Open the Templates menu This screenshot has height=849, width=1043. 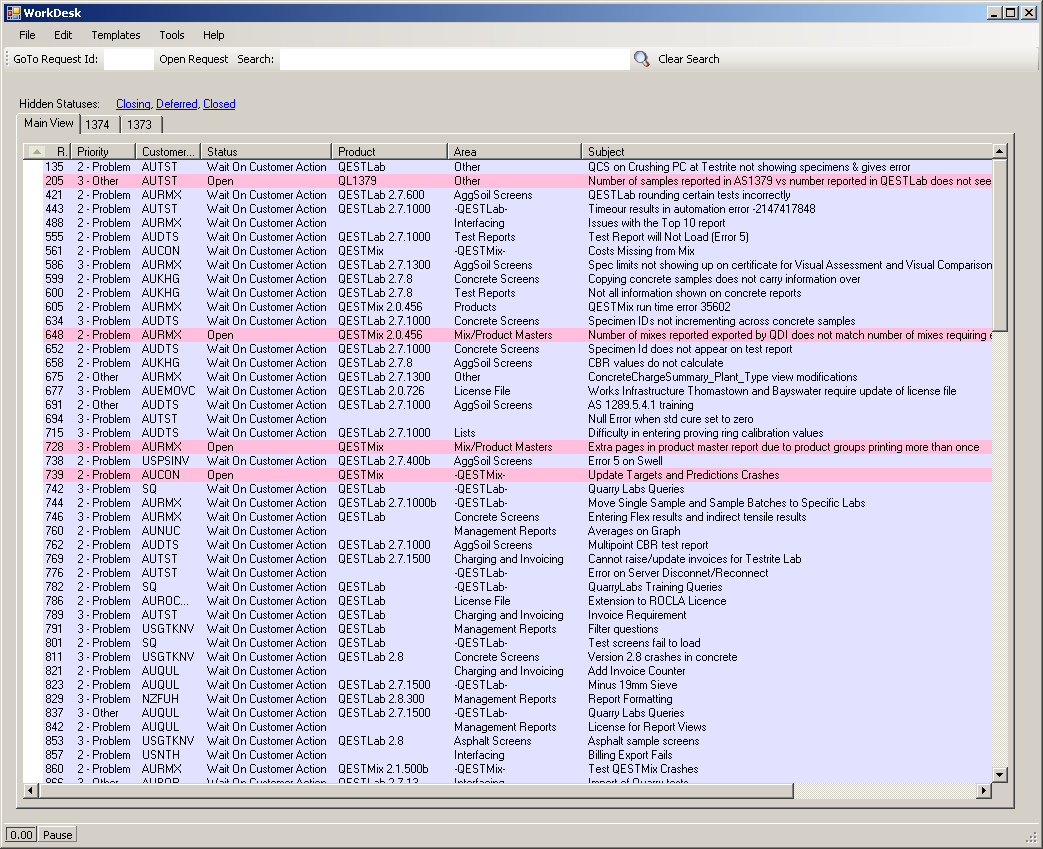[x=116, y=35]
